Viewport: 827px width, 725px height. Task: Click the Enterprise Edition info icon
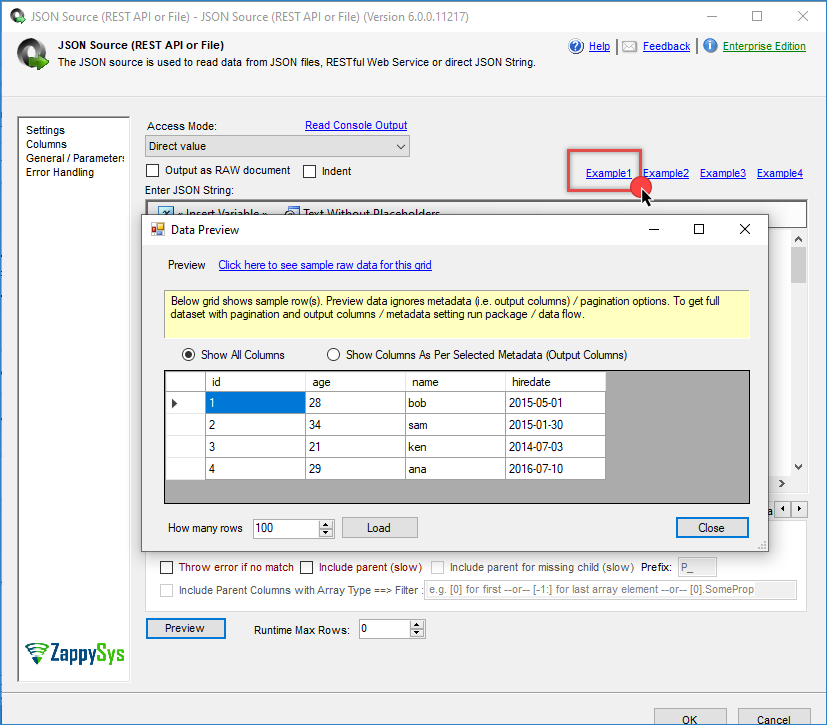click(710, 46)
